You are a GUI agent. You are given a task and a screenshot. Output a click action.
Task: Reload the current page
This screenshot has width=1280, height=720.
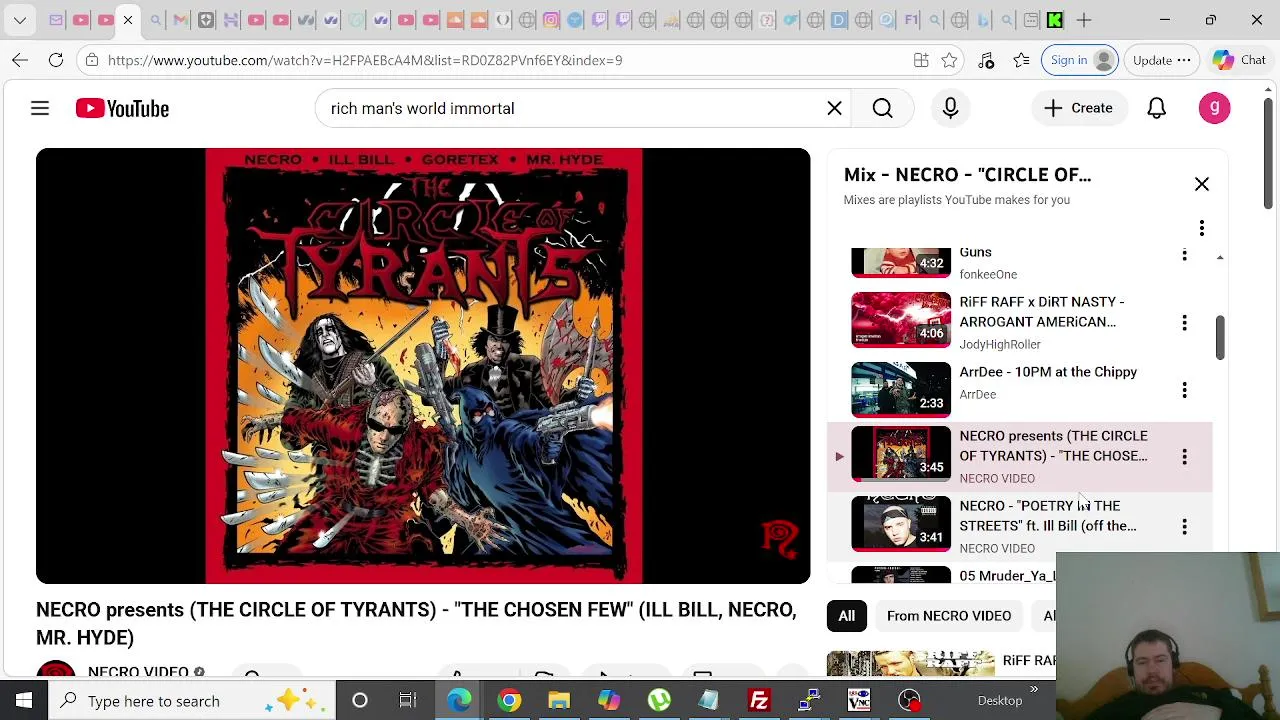(56, 60)
